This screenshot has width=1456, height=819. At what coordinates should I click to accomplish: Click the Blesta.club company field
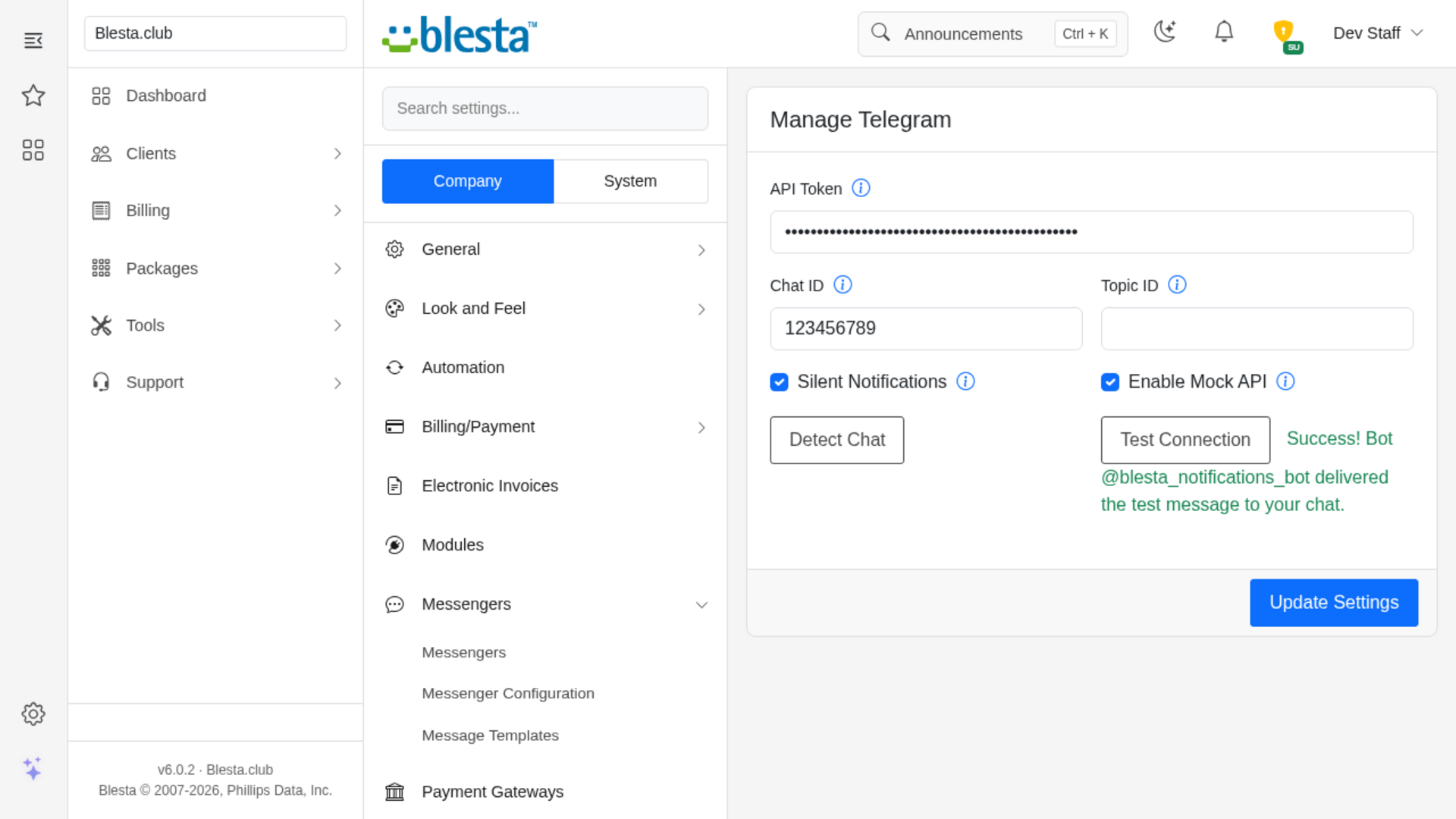coord(215,33)
